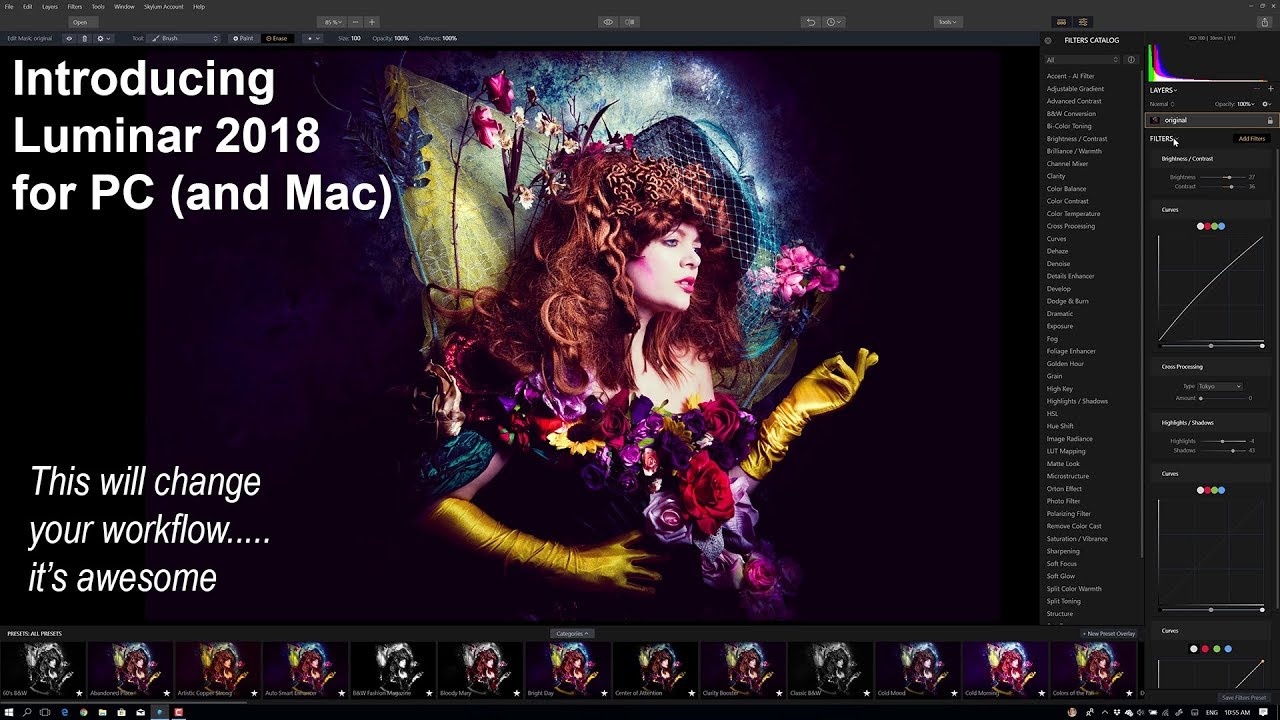
Task: Collapse the FILTERS section header
Action: [1164, 139]
